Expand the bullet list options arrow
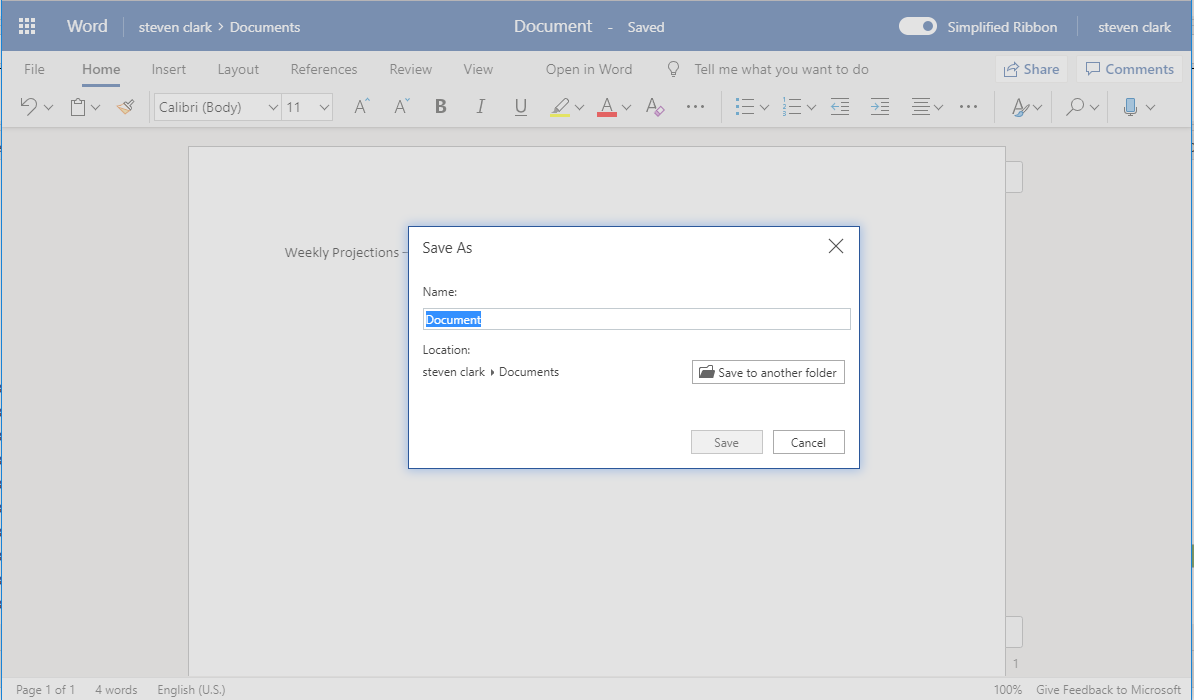The image size is (1194, 700). coord(764,107)
